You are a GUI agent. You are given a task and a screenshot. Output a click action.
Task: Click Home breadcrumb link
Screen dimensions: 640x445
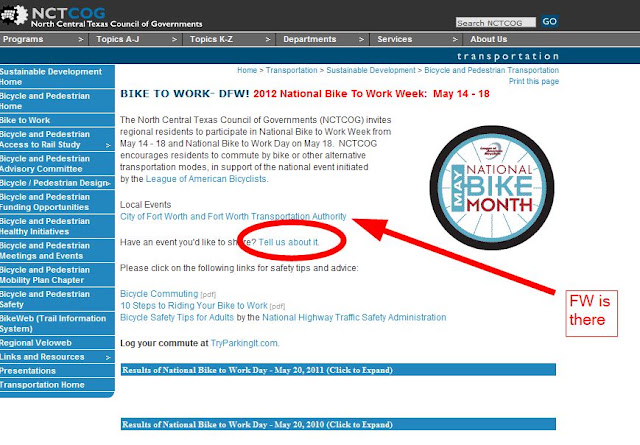[247, 70]
